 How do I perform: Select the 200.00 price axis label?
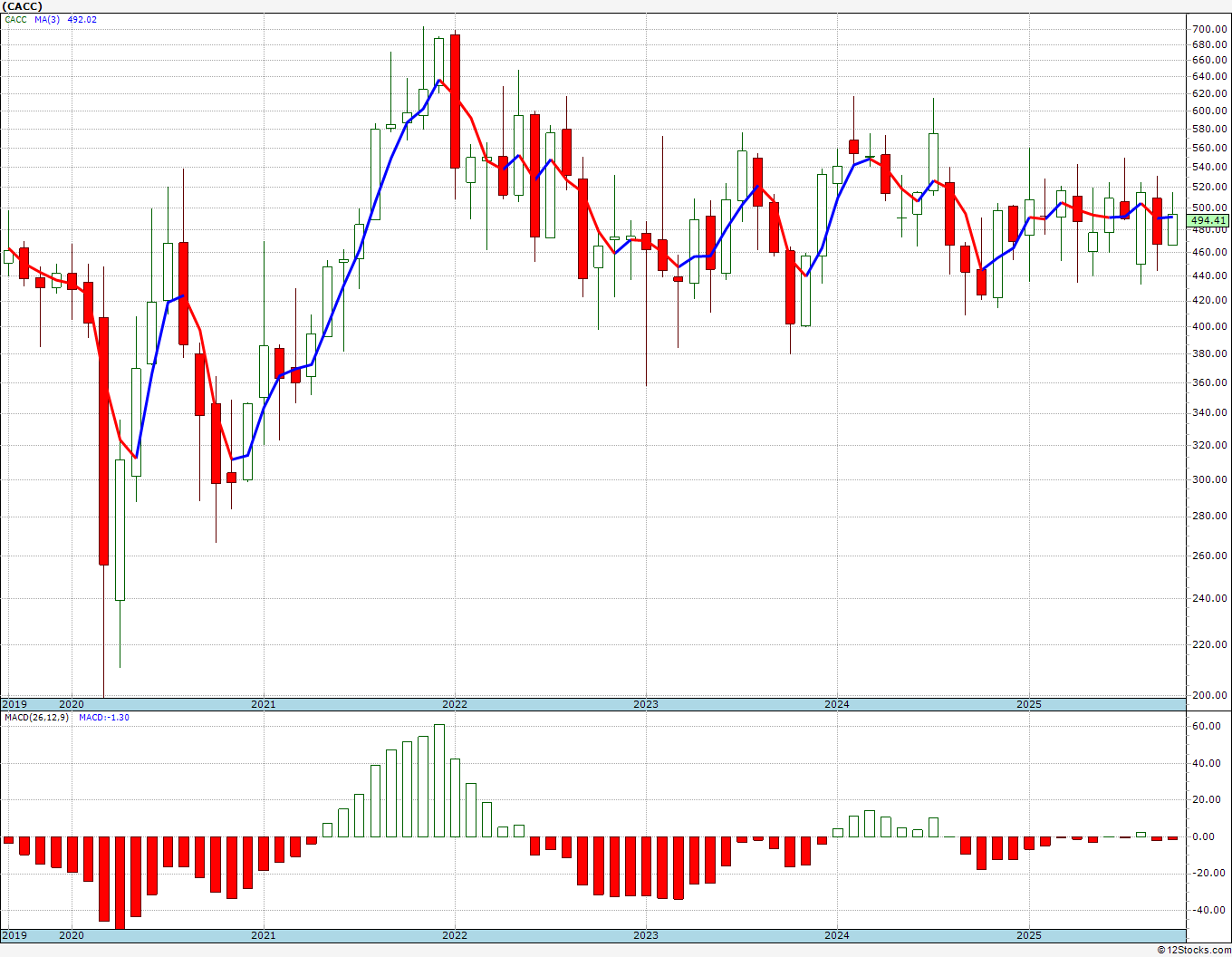click(1210, 695)
